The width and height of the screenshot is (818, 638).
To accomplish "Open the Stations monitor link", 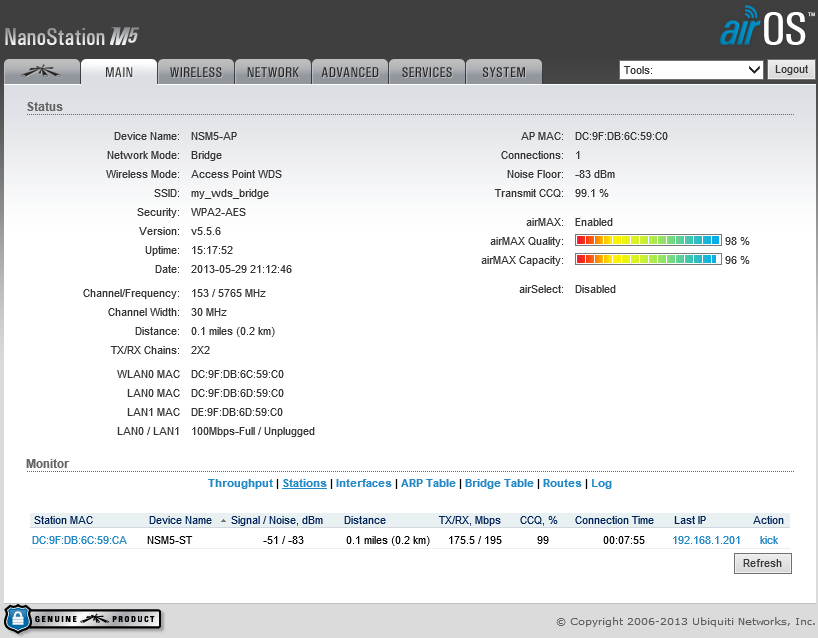I will pos(304,483).
